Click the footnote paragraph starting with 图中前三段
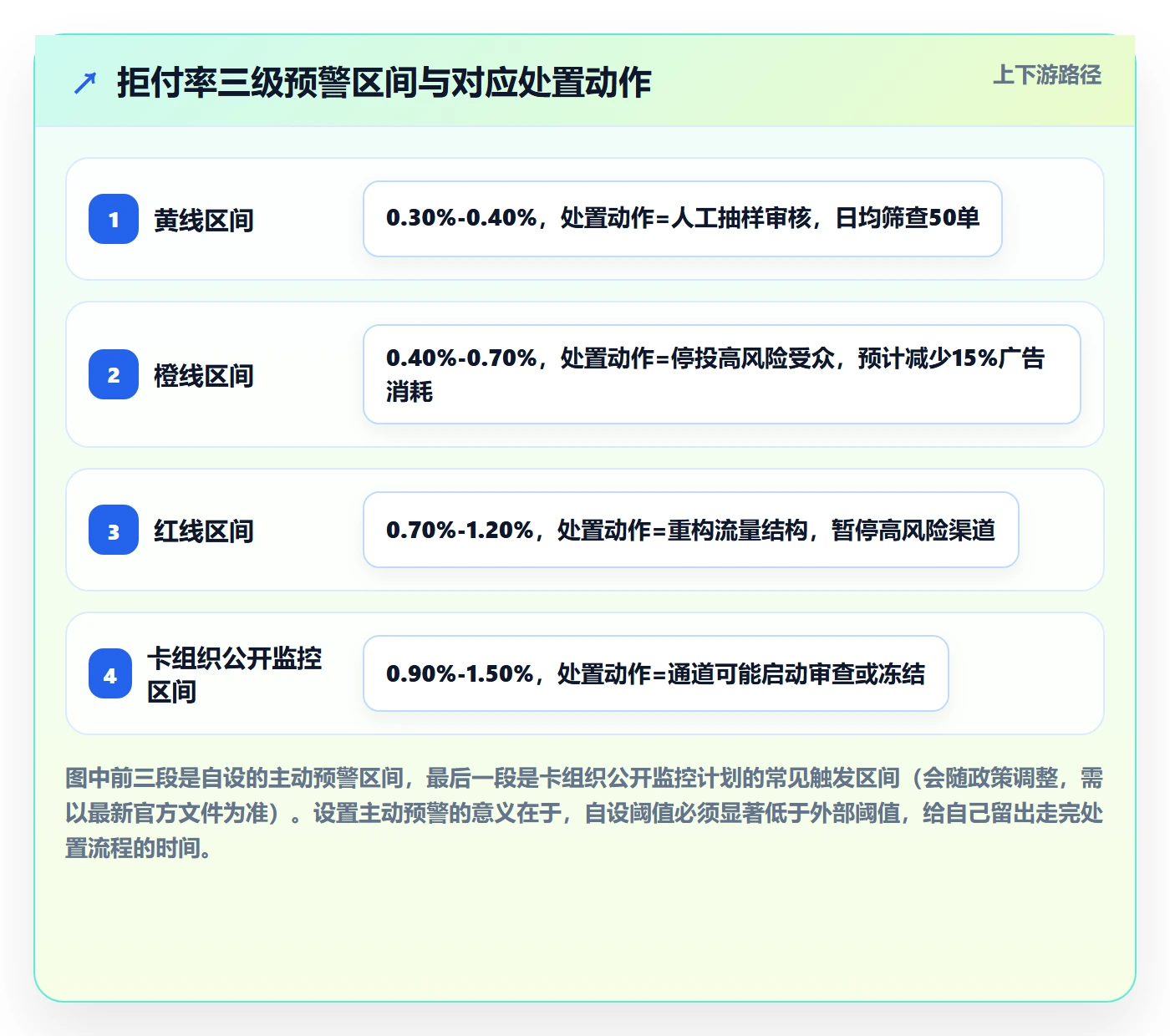The width and height of the screenshot is (1170, 1036). 585,813
